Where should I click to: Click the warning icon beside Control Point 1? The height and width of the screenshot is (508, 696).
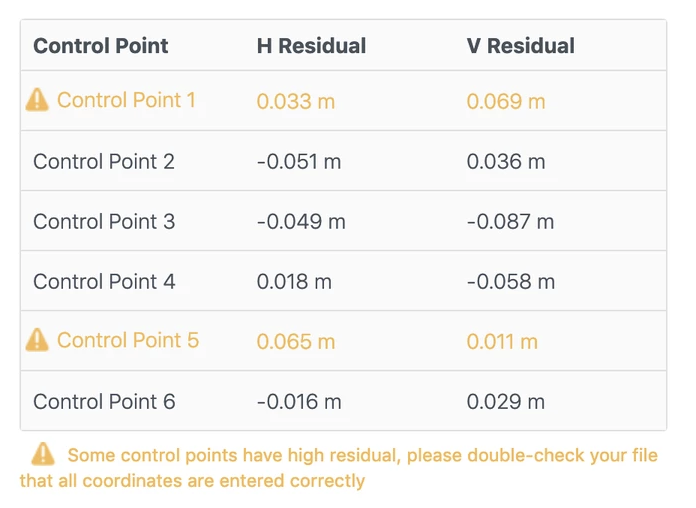37,99
